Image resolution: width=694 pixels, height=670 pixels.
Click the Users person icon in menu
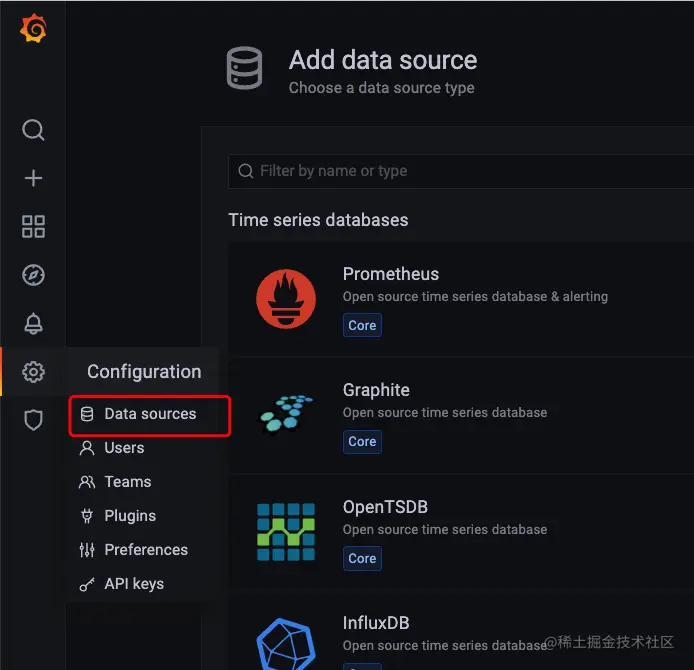pos(87,448)
